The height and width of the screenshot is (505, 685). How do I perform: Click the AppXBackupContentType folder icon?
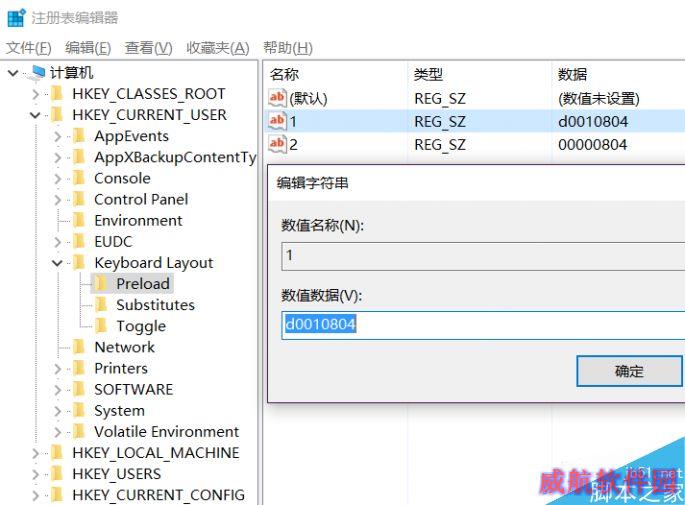tap(79, 157)
